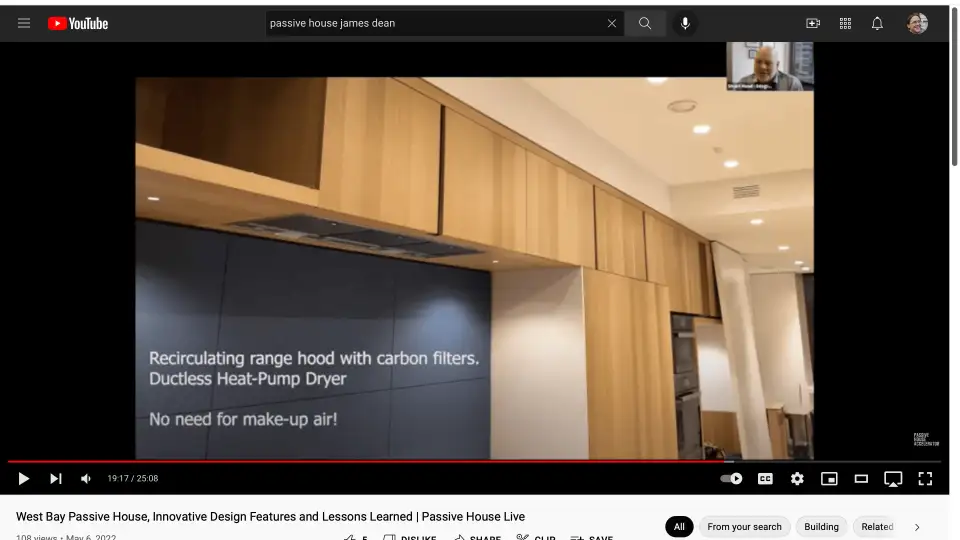Viewport: 960px width, 540px height.
Task: Select the 'From your search' chip
Action: [x=744, y=527]
